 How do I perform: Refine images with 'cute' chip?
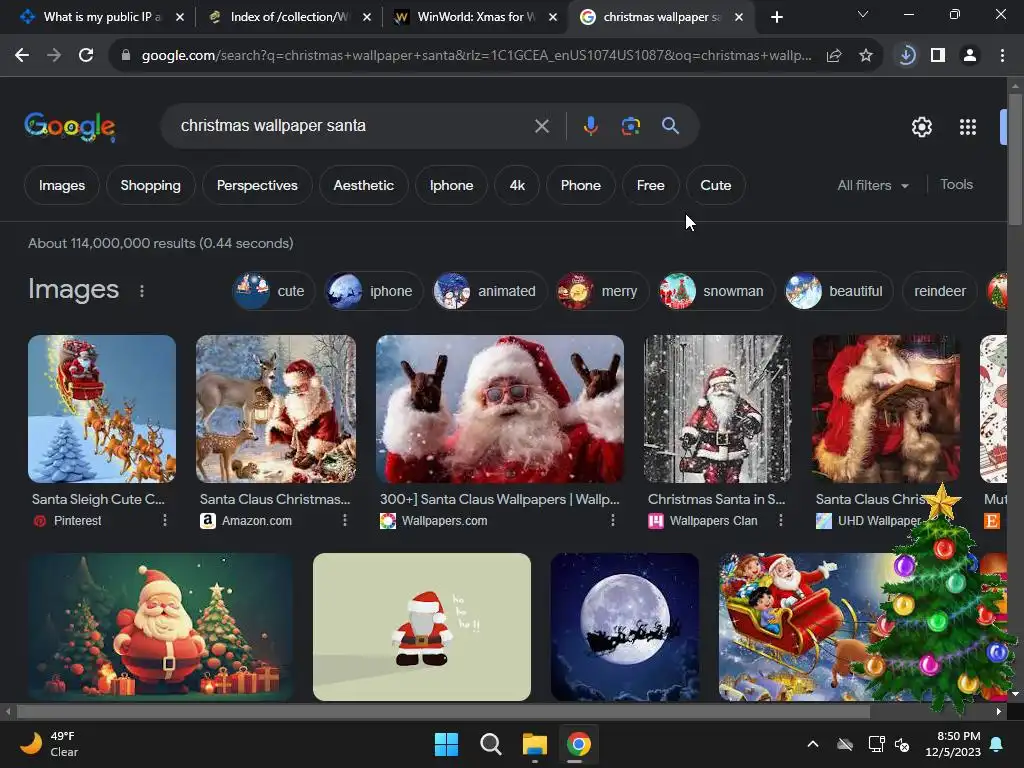click(x=273, y=291)
